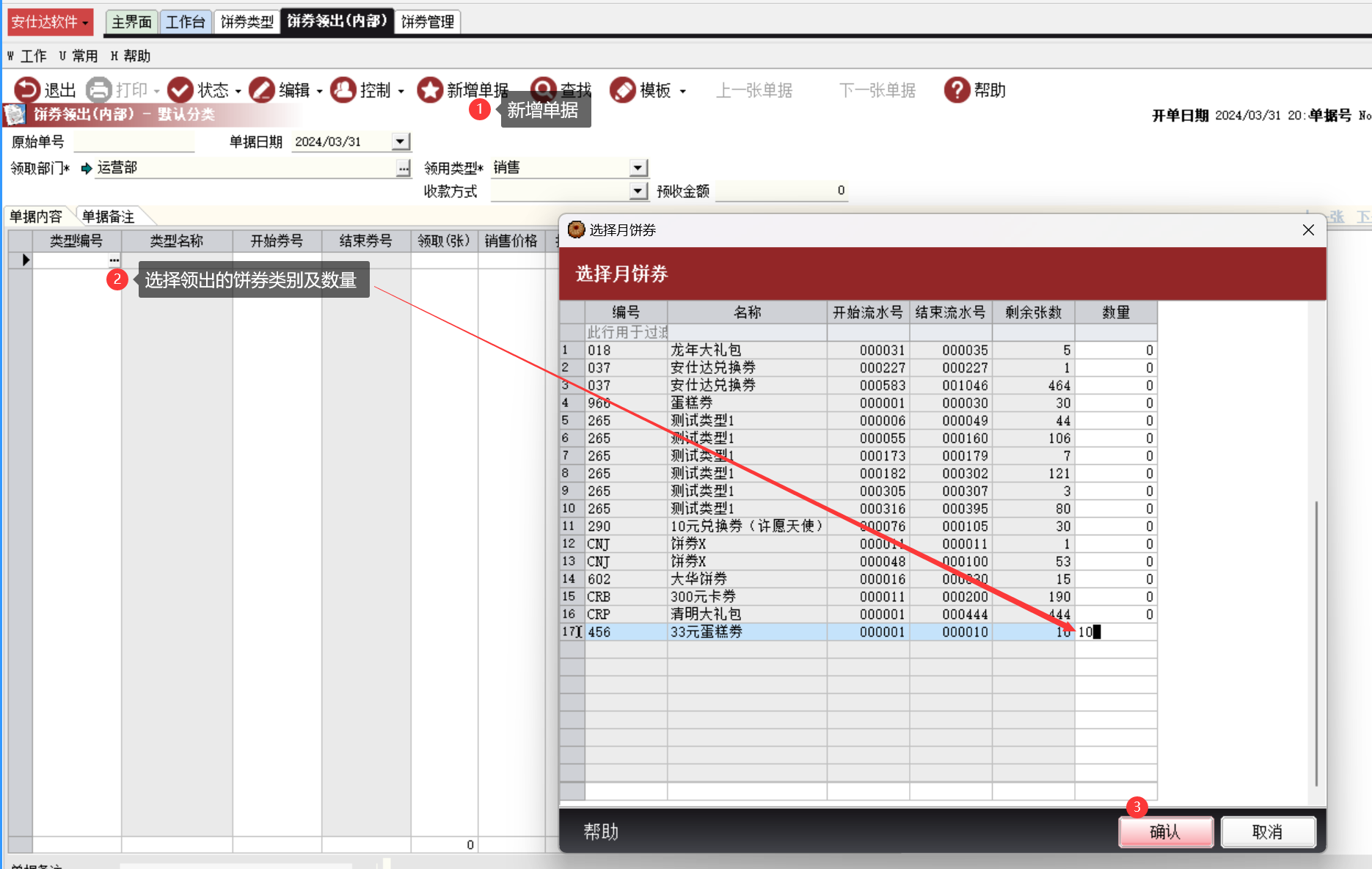Click the 结束流水号 column header
The height and width of the screenshot is (869, 1372).
[x=951, y=312]
